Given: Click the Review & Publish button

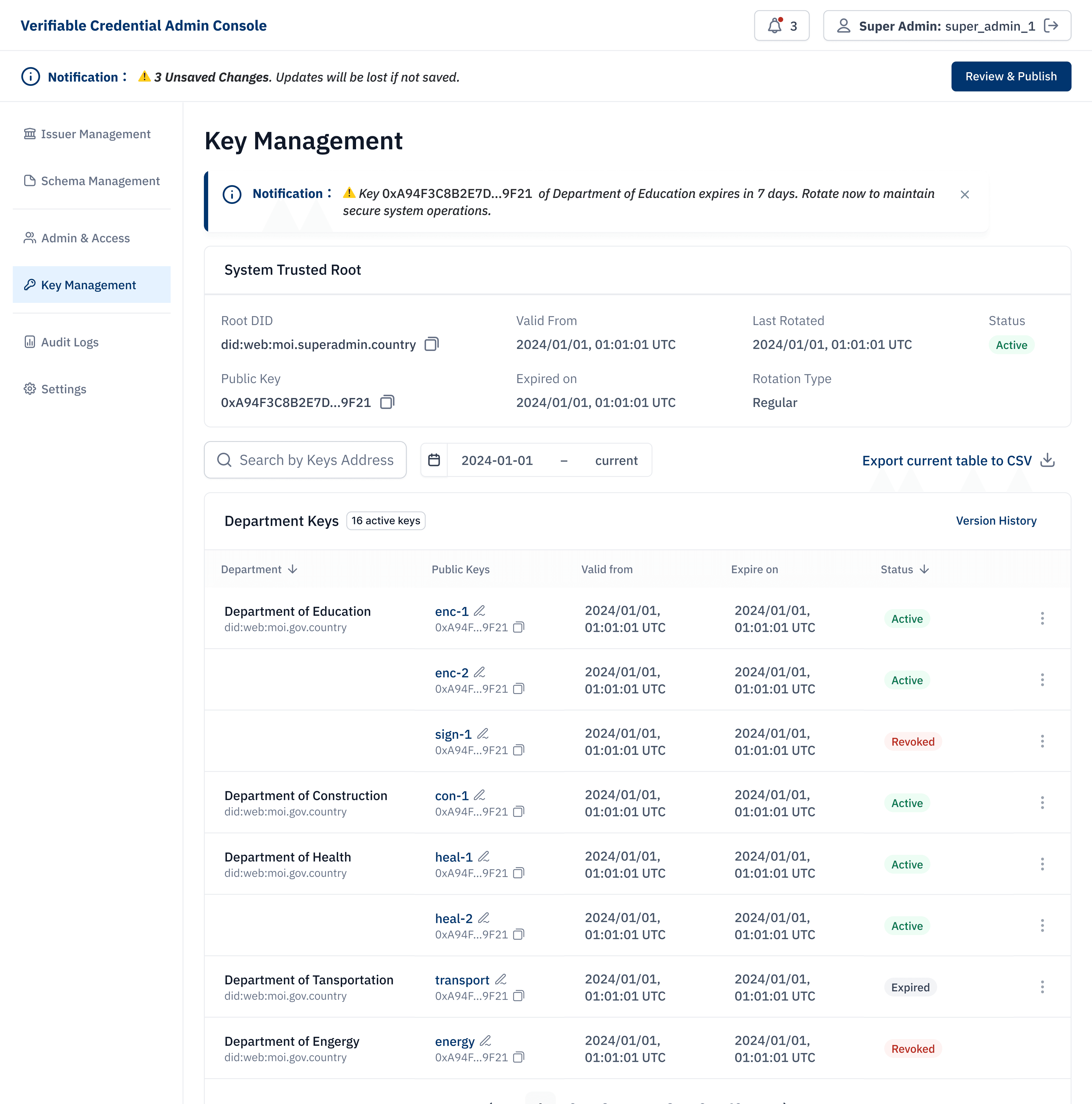Looking at the screenshot, I should (1010, 77).
